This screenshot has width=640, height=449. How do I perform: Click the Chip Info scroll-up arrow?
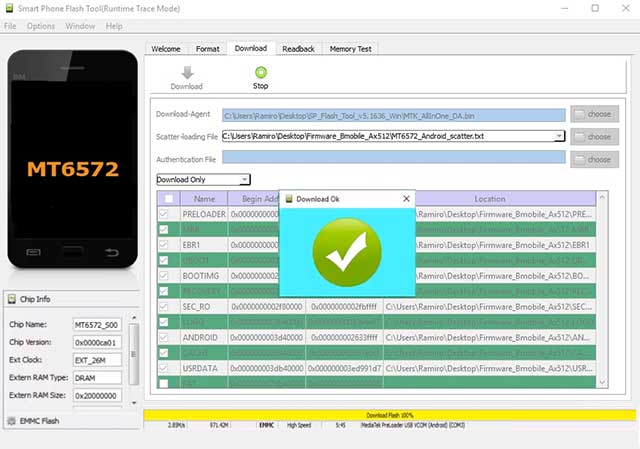coord(134,317)
